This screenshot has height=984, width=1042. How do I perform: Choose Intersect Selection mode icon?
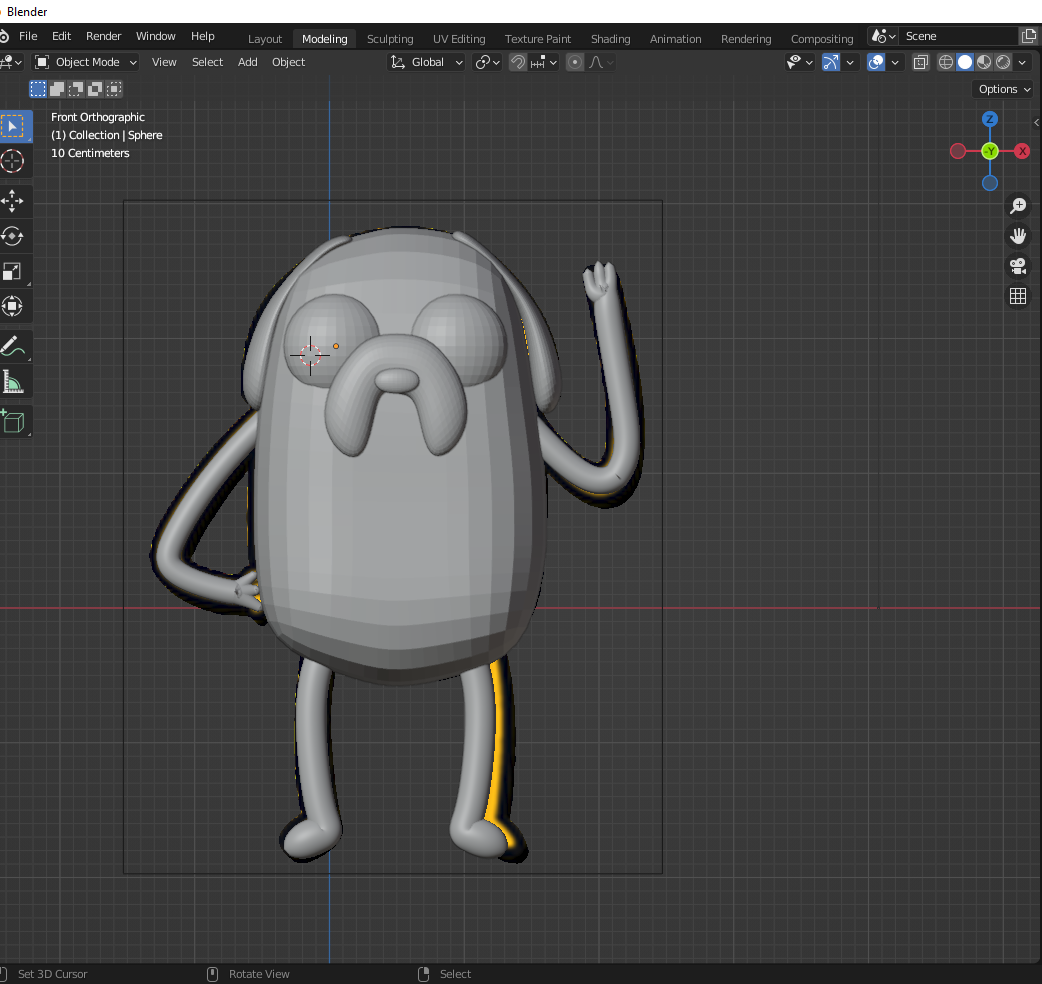pyautogui.click(x=114, y=89)
